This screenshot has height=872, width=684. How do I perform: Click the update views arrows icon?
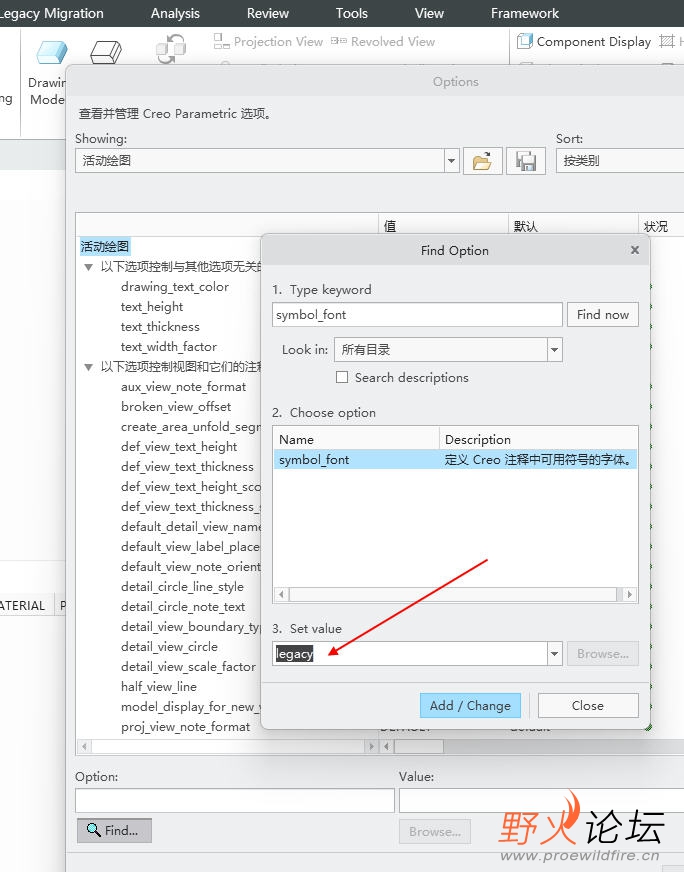pos(171,50)
